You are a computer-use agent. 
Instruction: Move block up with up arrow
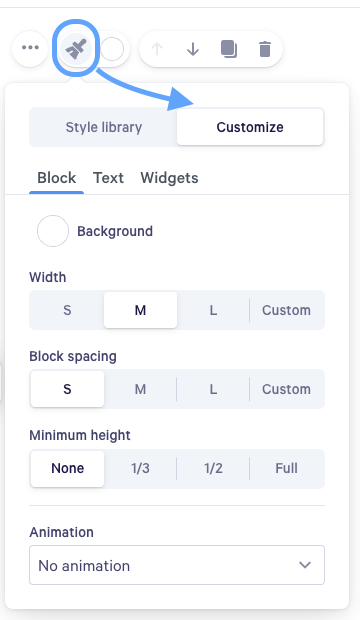157,49
